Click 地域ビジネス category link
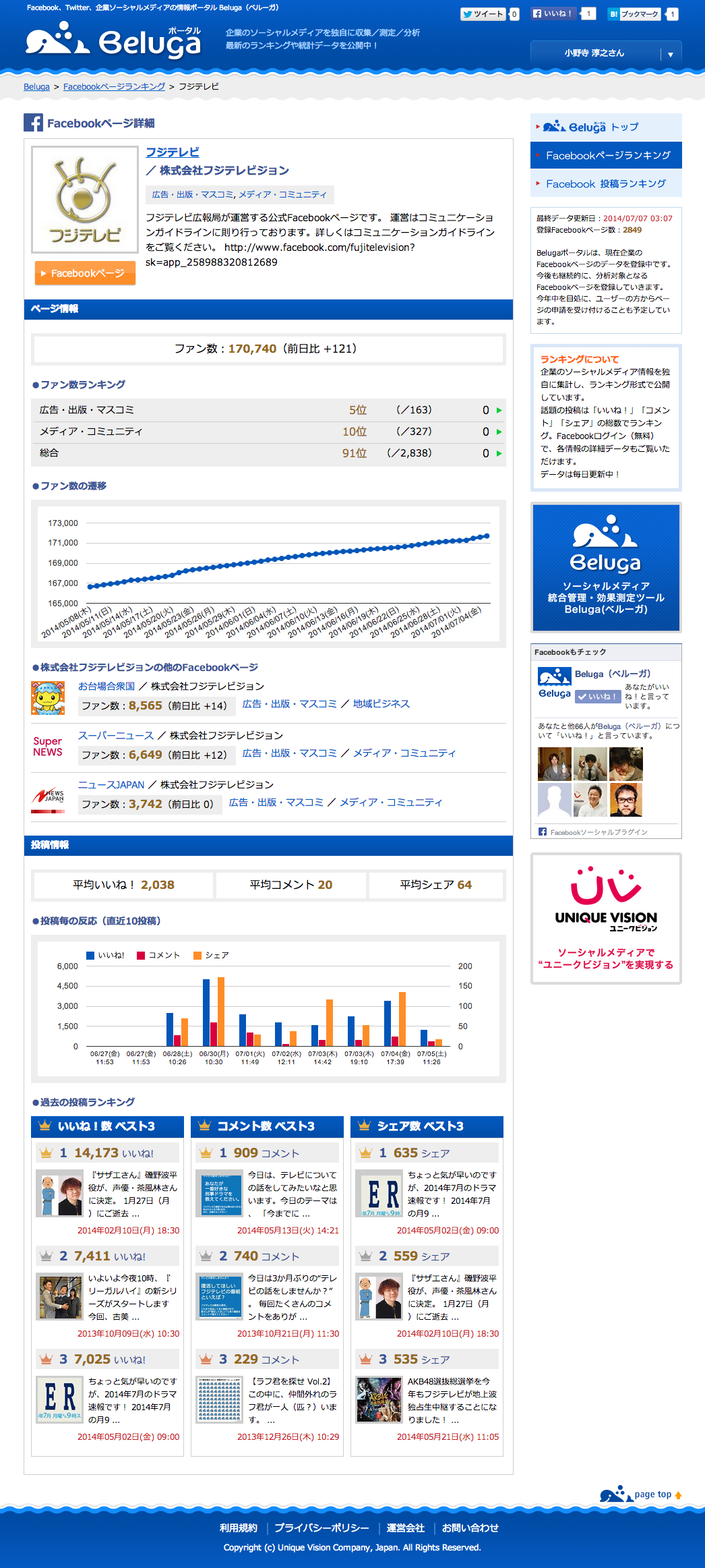 381,703
